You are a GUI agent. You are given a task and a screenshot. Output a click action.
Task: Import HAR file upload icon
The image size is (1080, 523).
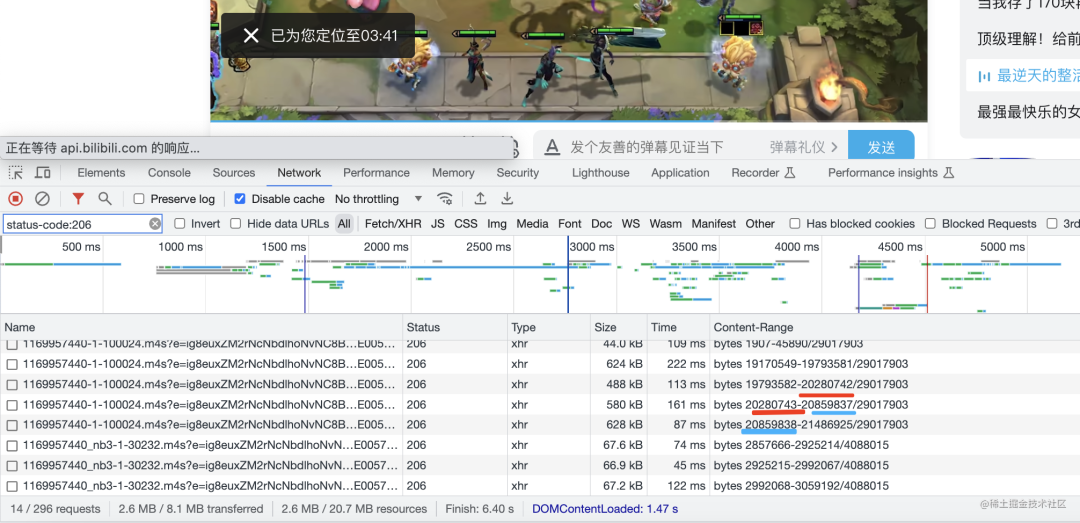pyautogui.click(x=480, y=198)
